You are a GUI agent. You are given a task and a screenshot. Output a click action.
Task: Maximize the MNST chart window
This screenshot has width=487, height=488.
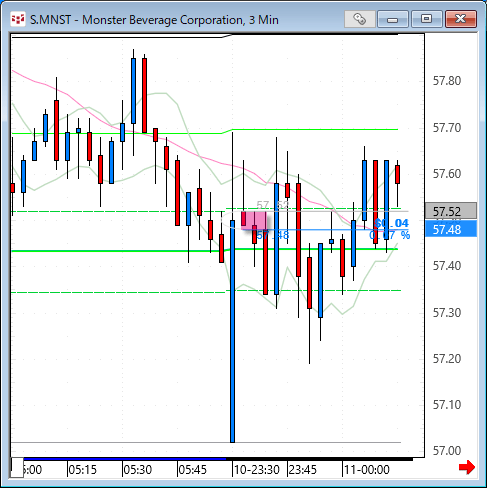coord(426,19)
